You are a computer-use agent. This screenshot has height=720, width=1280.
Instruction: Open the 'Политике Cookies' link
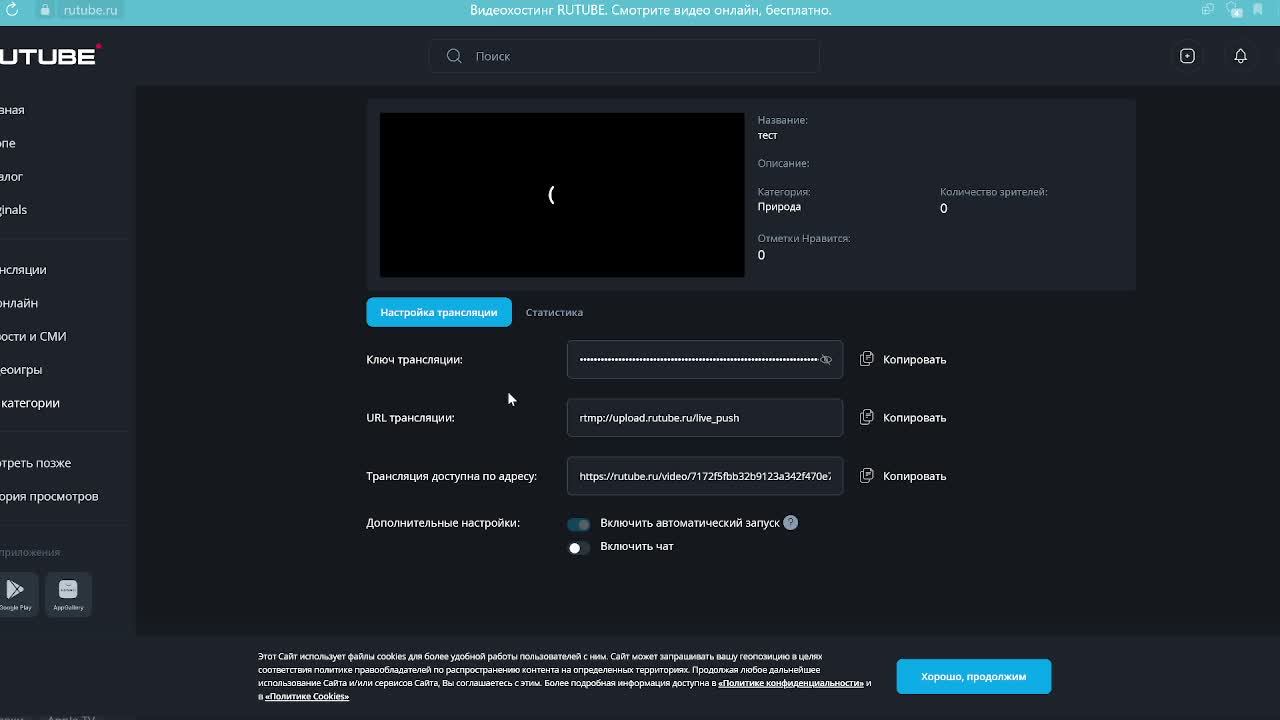coord(307,697)
